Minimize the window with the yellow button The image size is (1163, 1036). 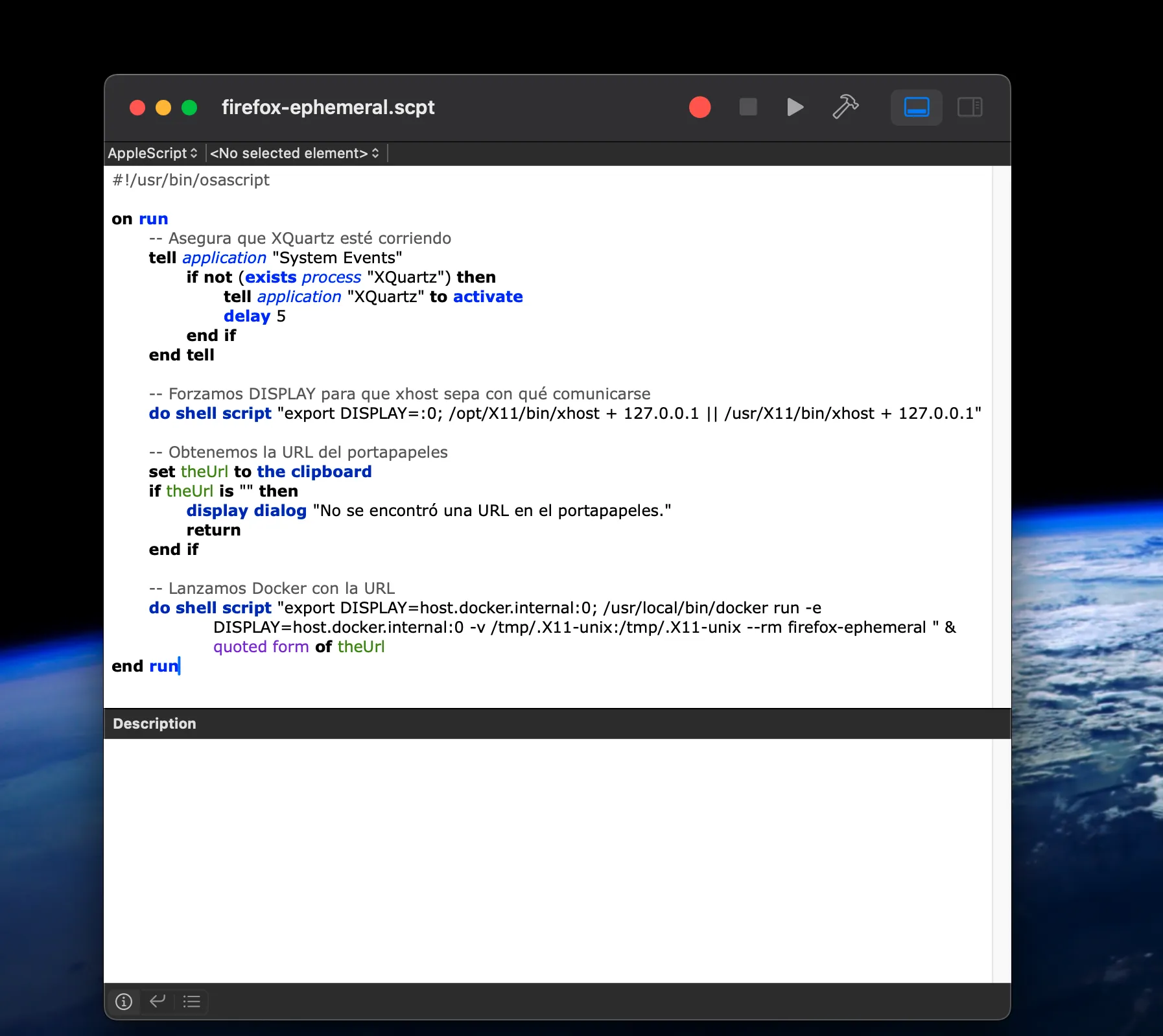tap(163, 108)
